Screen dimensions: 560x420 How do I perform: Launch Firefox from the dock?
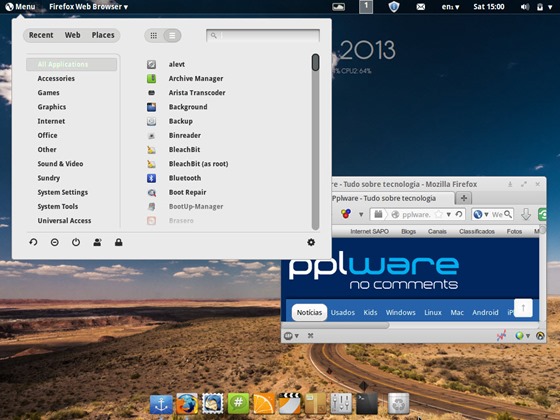pos(186,404)
